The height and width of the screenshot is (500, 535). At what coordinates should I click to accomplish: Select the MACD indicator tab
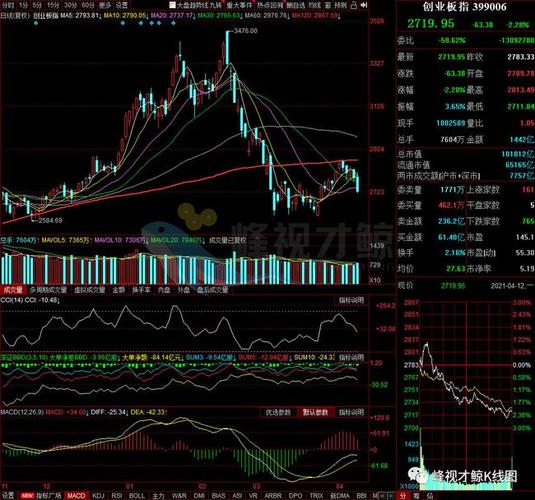pyautogui.click(x=76, y=495)
